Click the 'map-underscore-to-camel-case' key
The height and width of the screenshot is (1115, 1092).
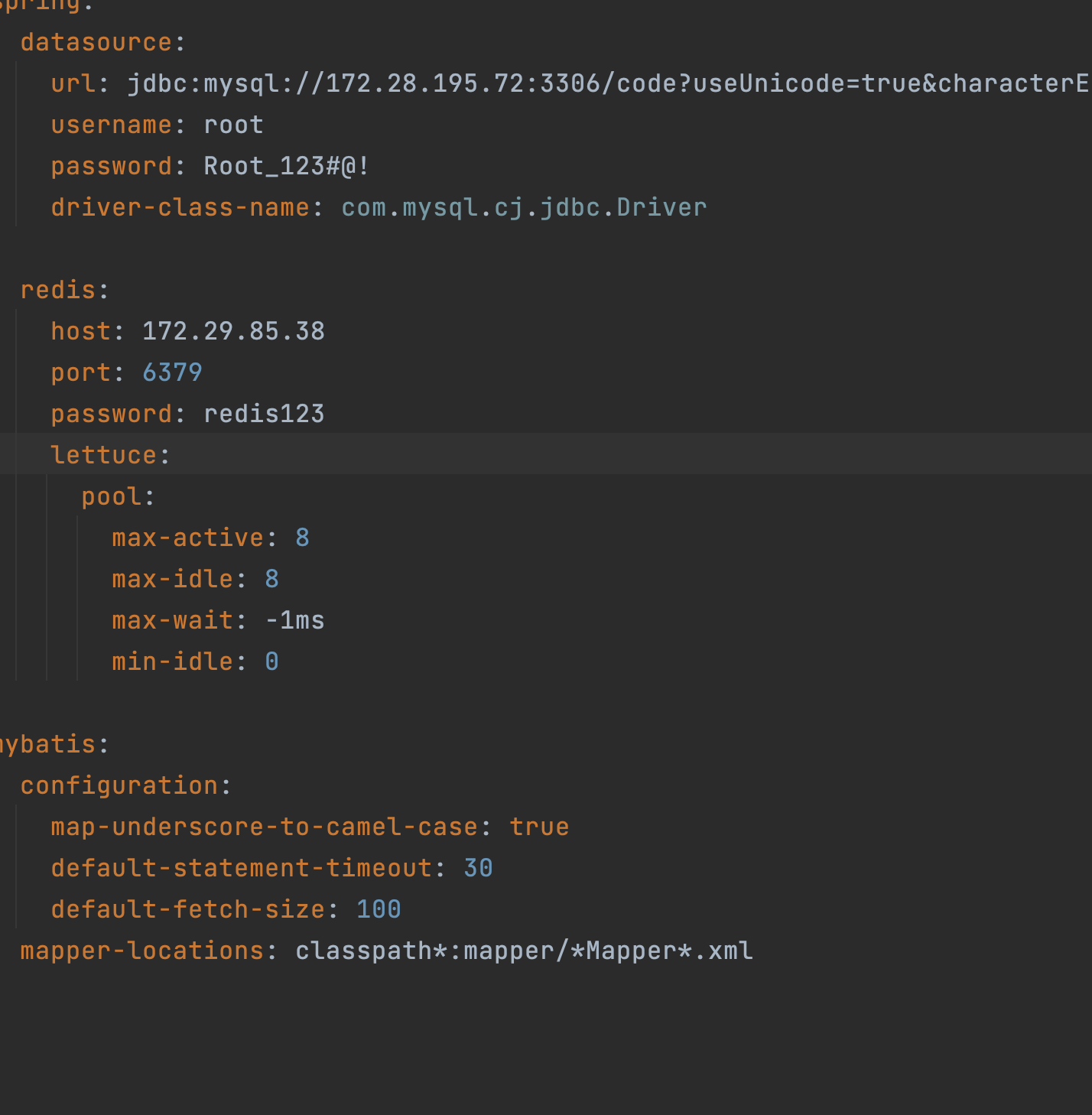[265, 827]
